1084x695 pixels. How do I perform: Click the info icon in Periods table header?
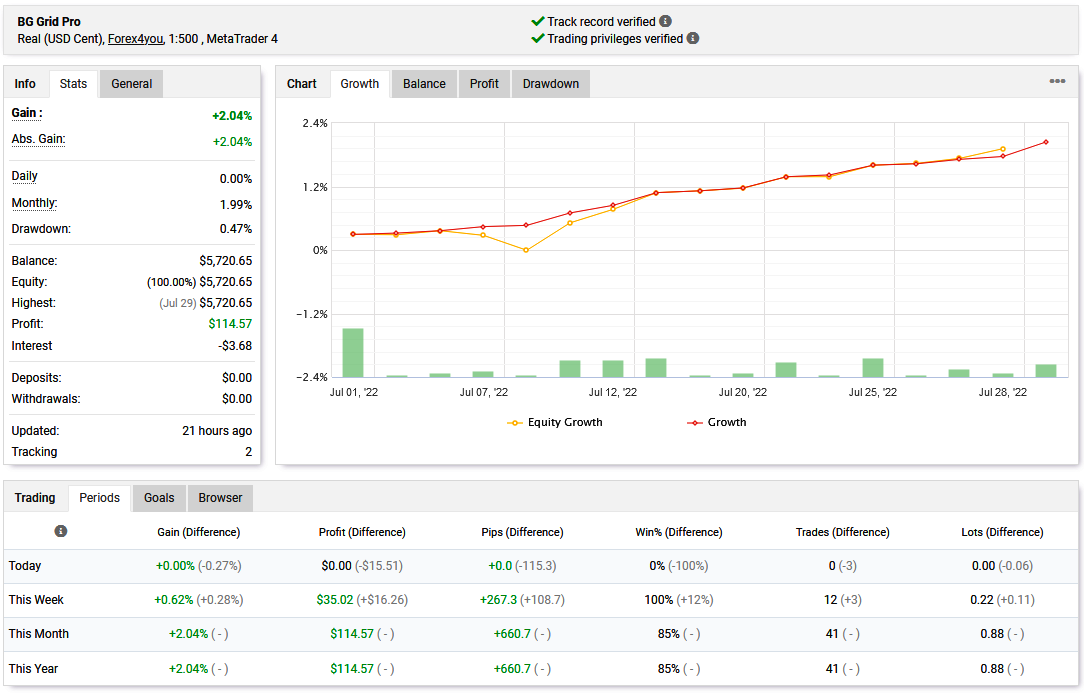pos(61,531)
